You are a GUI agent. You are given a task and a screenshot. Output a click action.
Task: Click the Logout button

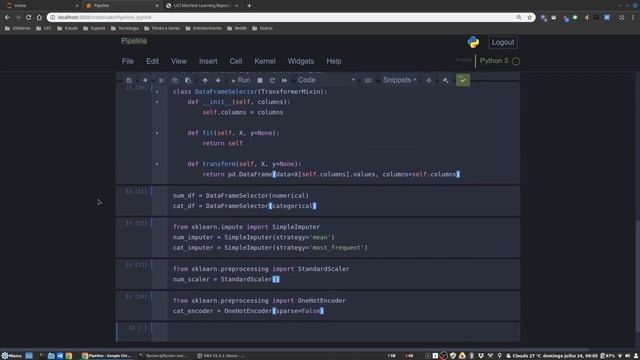503,42
